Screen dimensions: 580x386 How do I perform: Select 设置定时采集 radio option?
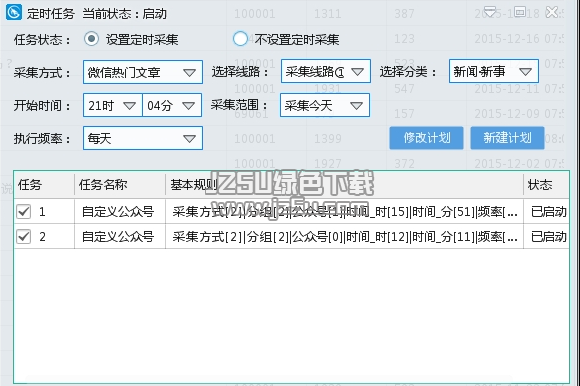[x=91, y=38]
